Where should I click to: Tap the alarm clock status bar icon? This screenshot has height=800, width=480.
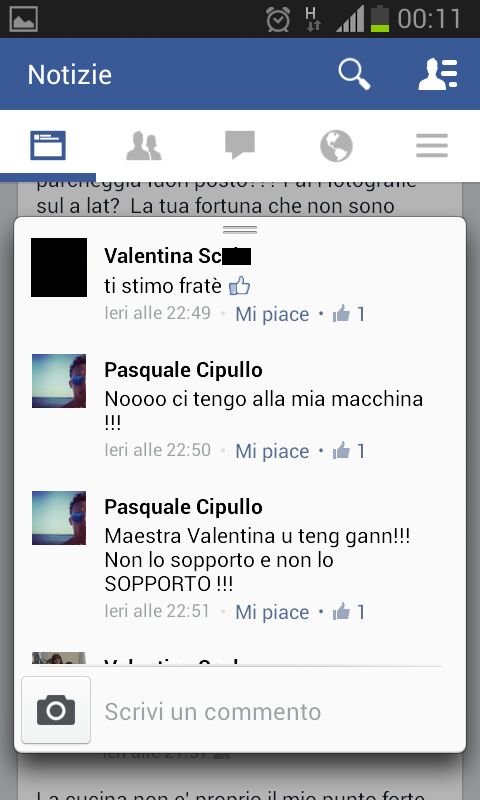pos(278,19)
